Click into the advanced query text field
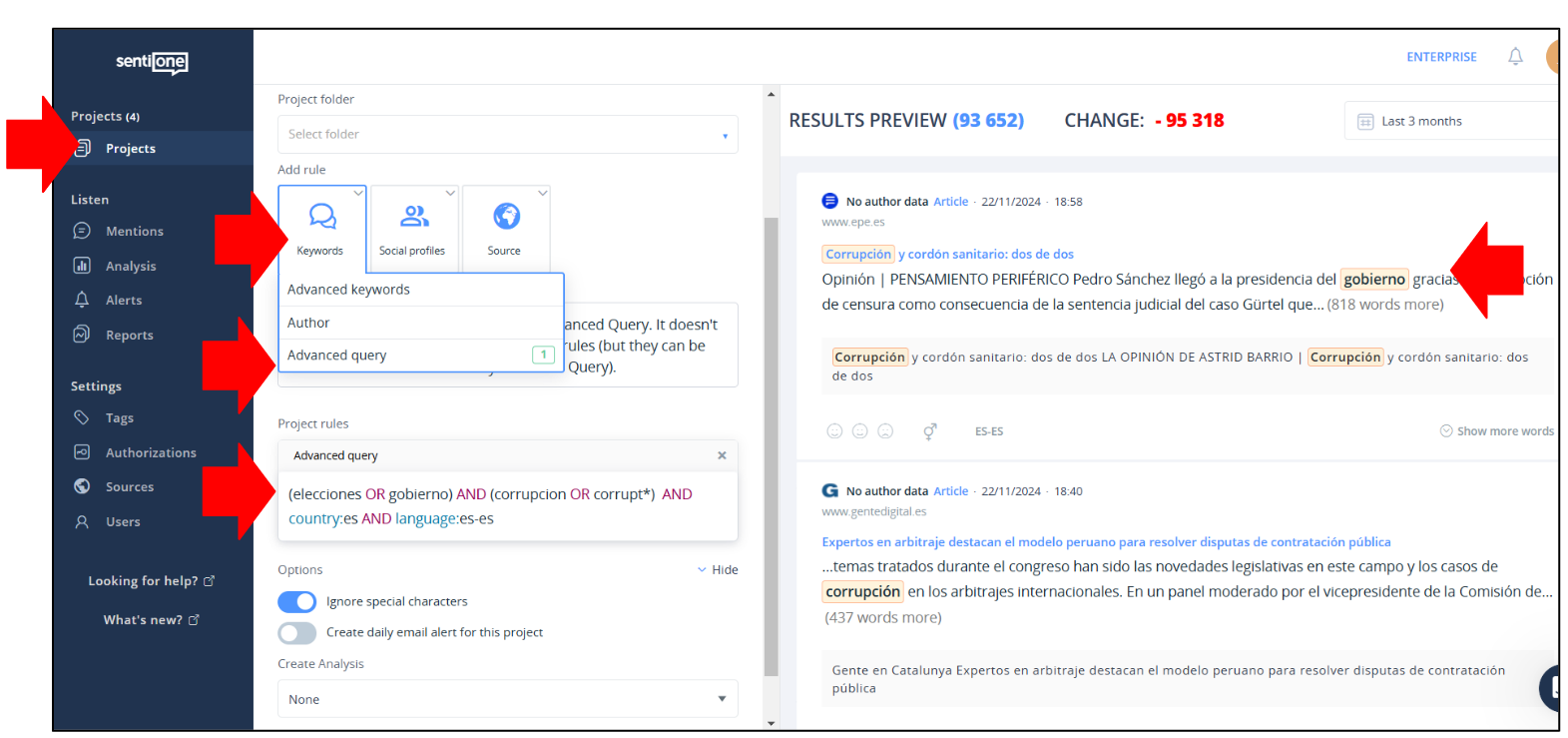The image size is (1568, 738). (507, 506)
